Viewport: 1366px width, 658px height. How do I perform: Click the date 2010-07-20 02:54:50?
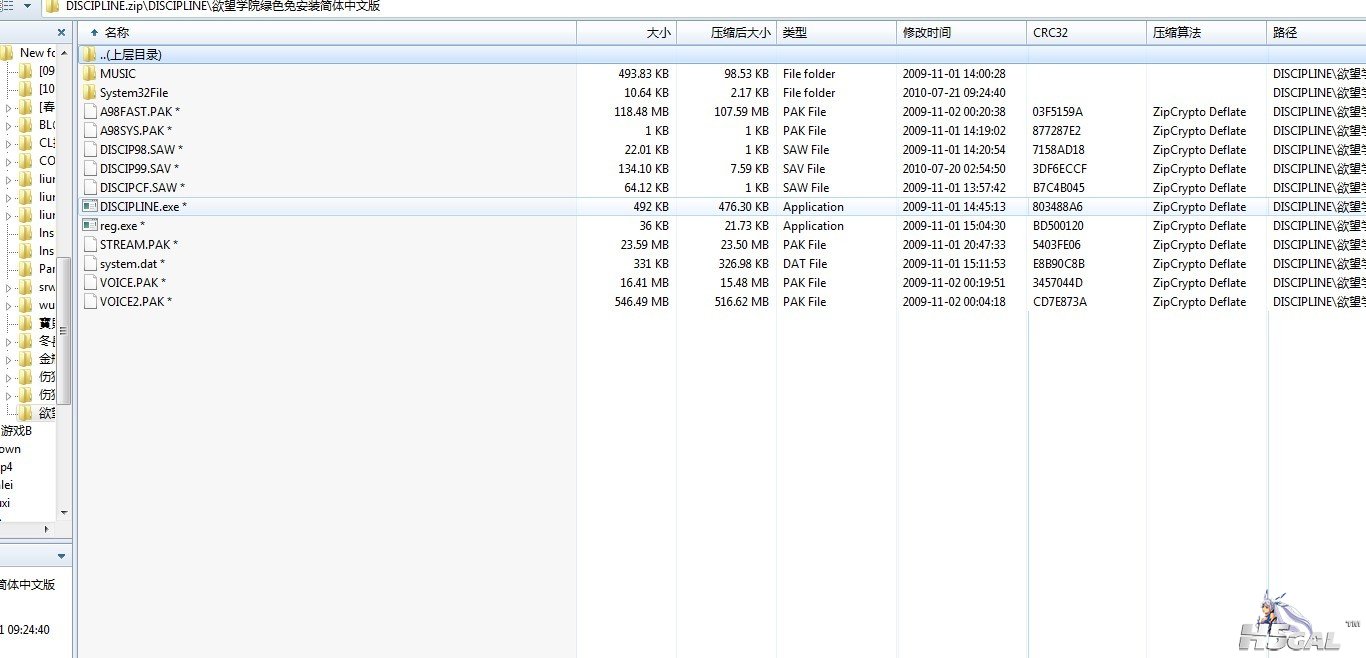tap(954, 168)
